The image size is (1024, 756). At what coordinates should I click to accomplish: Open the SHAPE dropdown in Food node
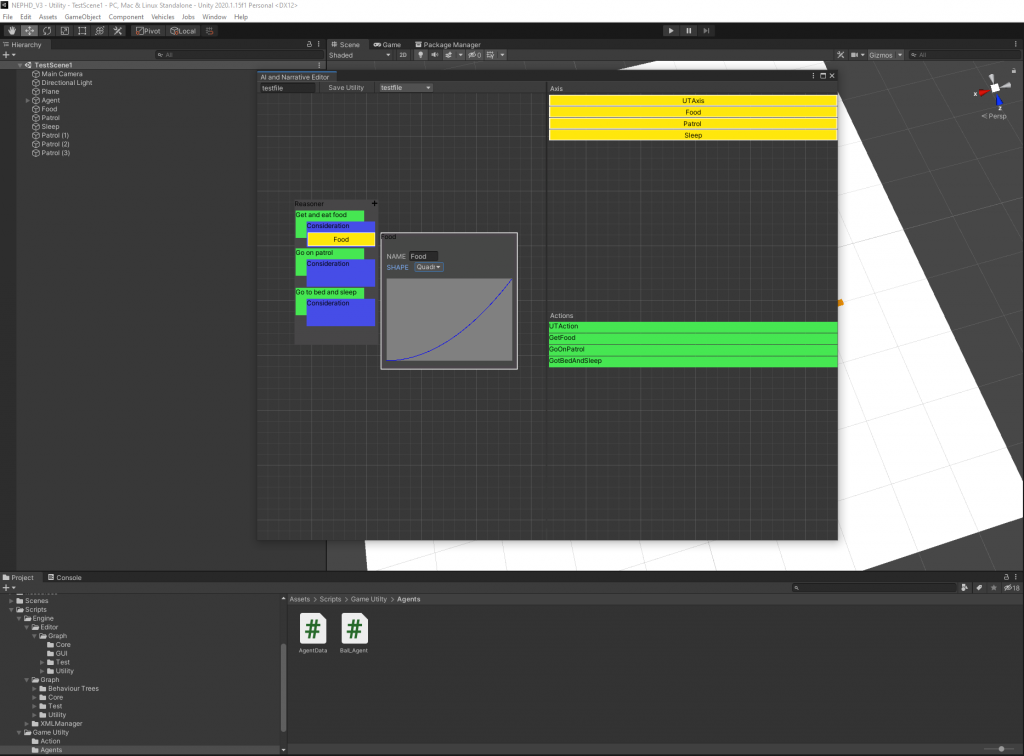coord(429,267)
